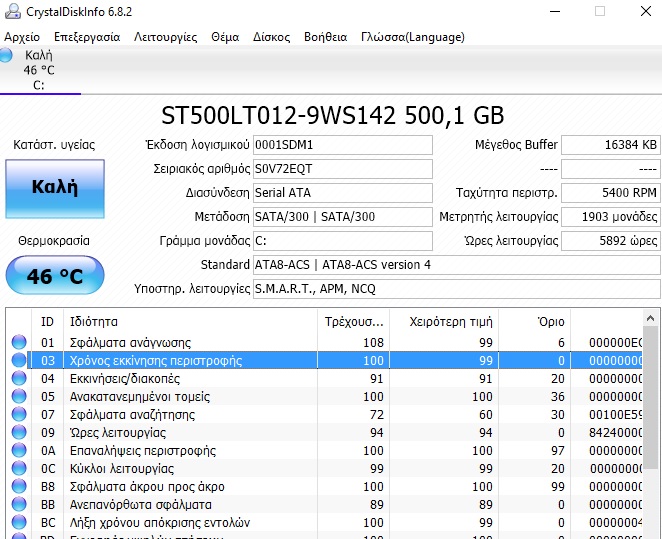
Task: Select row Επαναλήψεις περιστροφής
Action: point(325,450)
